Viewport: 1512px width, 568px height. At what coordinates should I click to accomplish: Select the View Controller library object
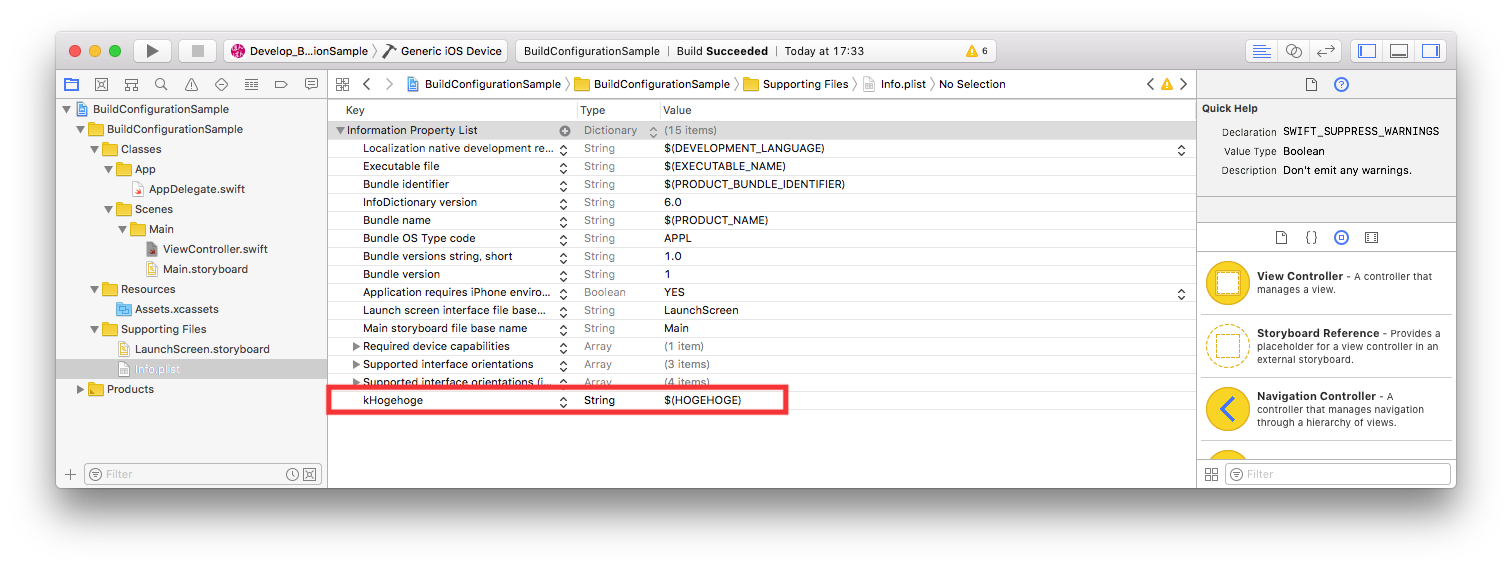coord(1324,283)
